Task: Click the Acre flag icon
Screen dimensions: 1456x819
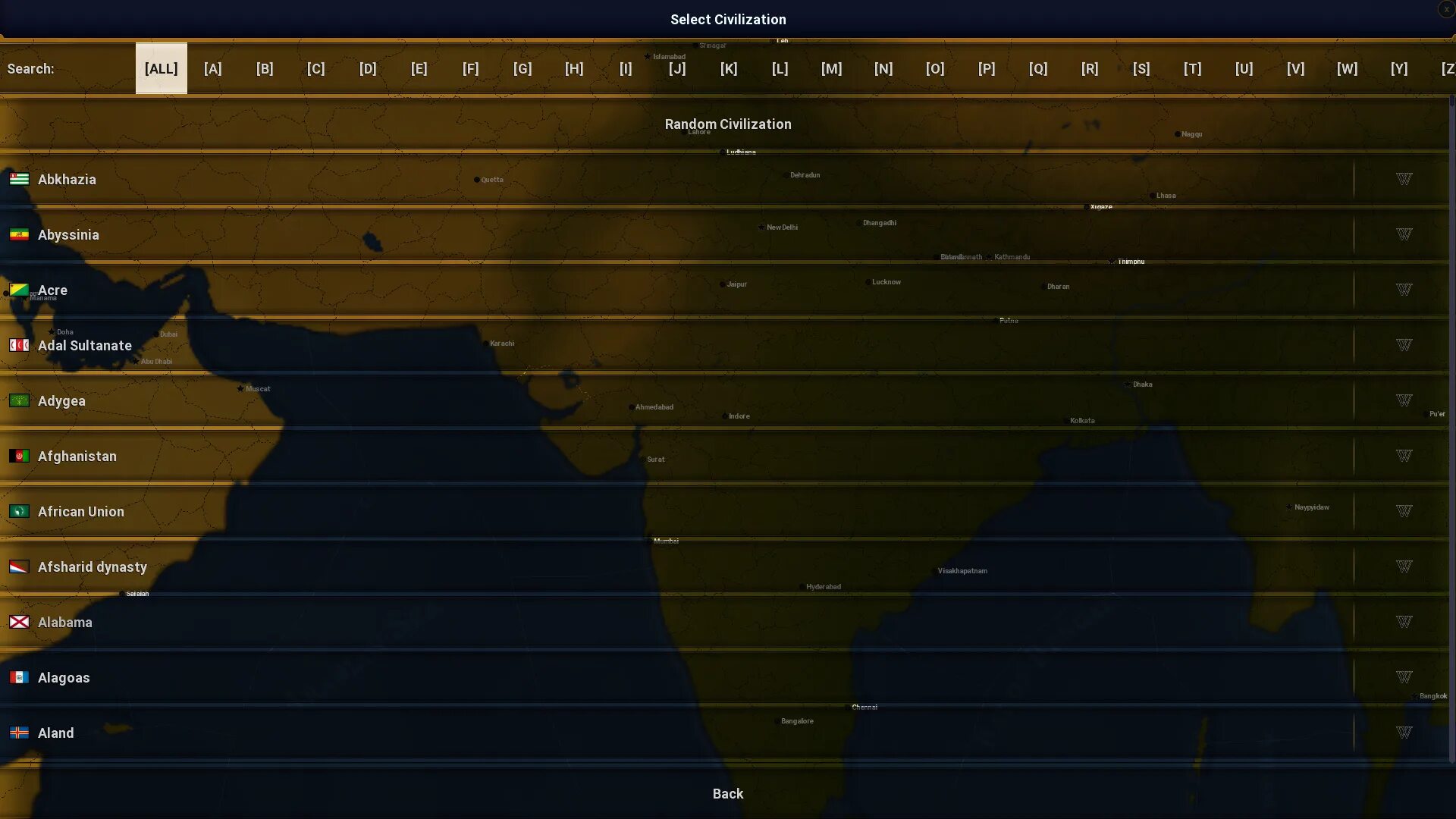Action: click(19, 290)
